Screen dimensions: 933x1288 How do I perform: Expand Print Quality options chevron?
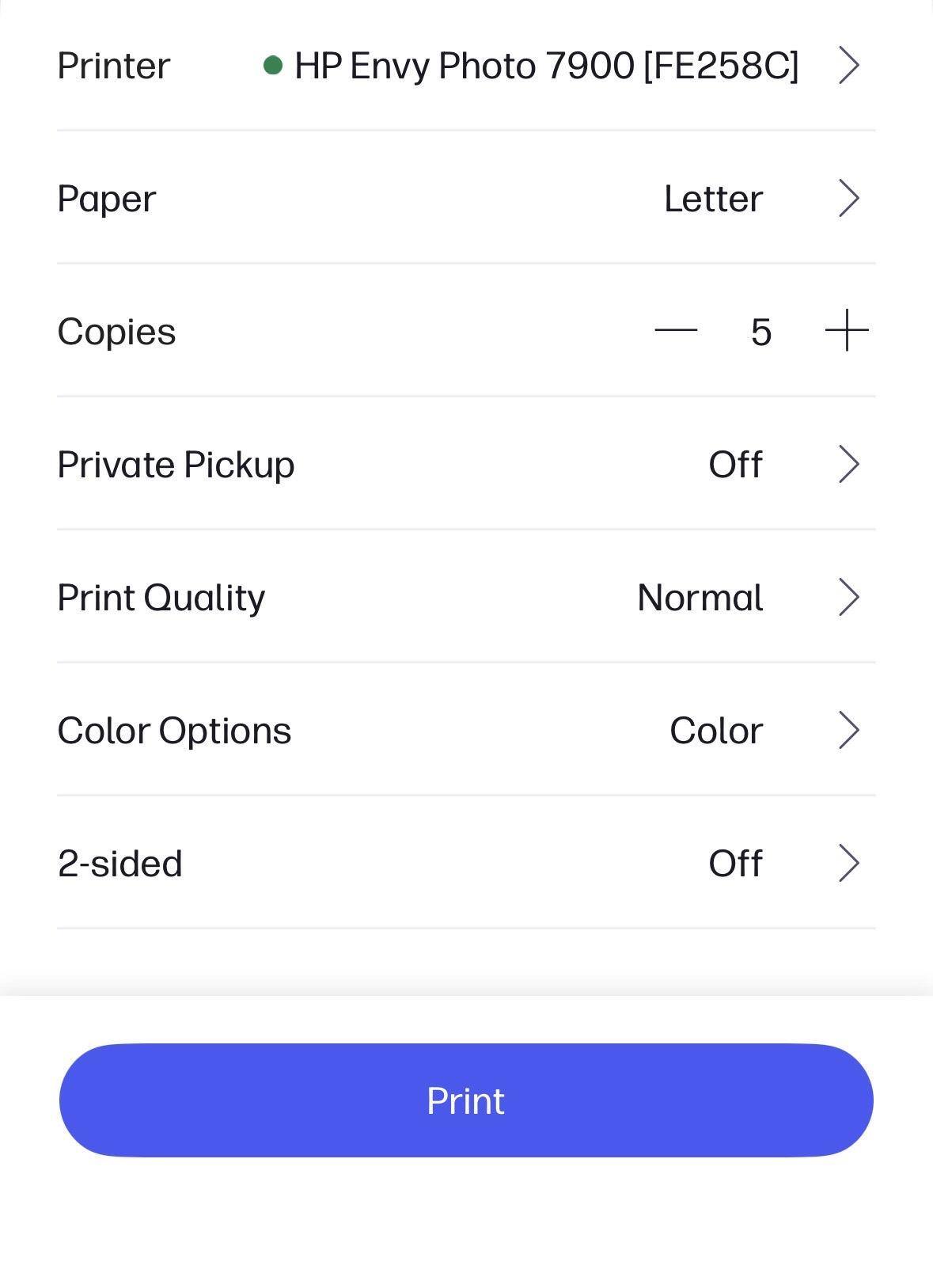click(848, 597)
